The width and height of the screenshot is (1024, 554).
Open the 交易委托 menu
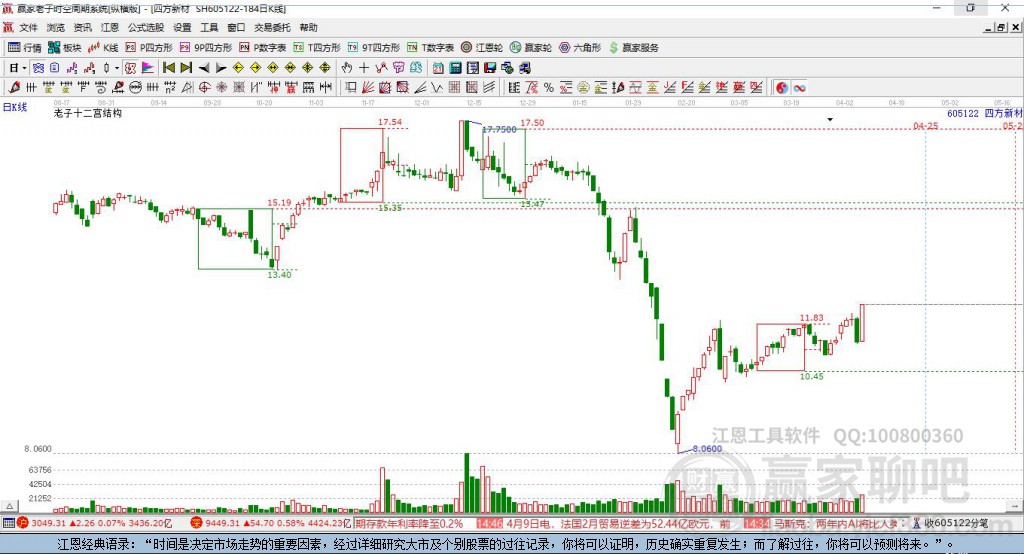point(272,27)
